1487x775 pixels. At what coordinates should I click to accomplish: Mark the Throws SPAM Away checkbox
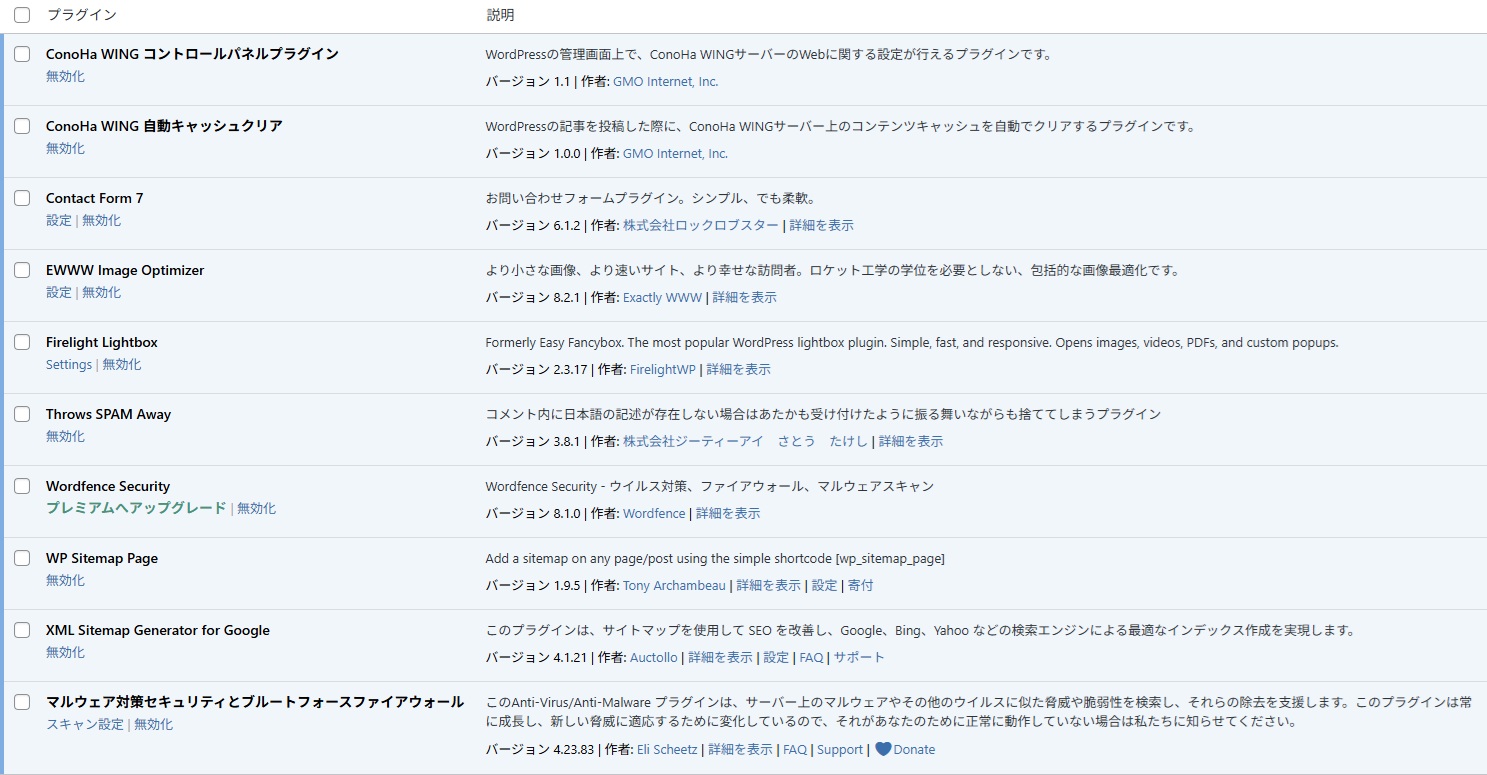pyautogui.click(x=22, y=414)
